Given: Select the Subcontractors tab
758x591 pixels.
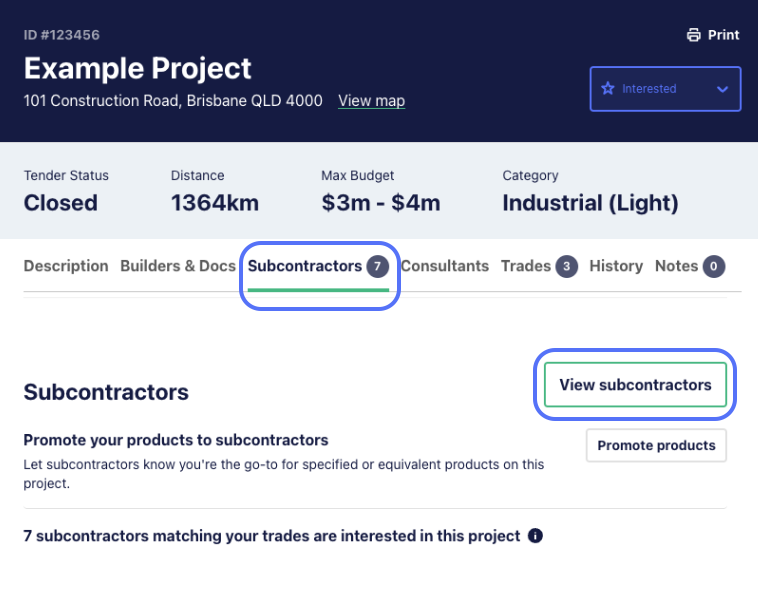Looking at the screenshot, I should (318, 267).
